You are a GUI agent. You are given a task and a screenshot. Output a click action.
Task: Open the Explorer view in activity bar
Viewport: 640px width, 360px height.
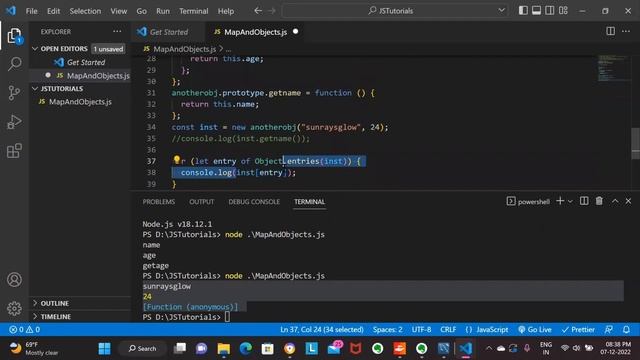[x=14, y=36]
